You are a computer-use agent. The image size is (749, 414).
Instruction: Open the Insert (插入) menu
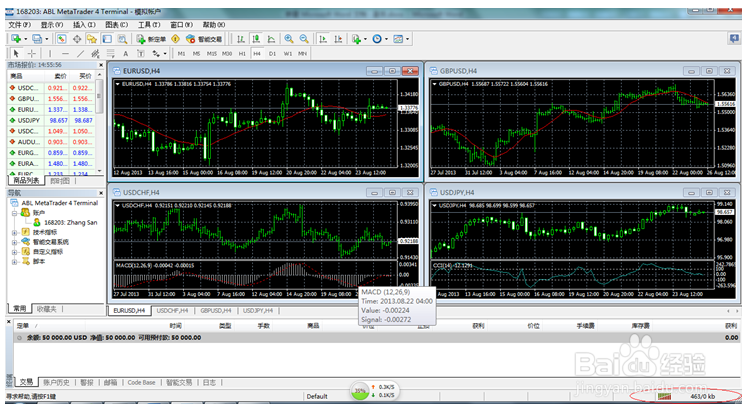click(84, 24)
